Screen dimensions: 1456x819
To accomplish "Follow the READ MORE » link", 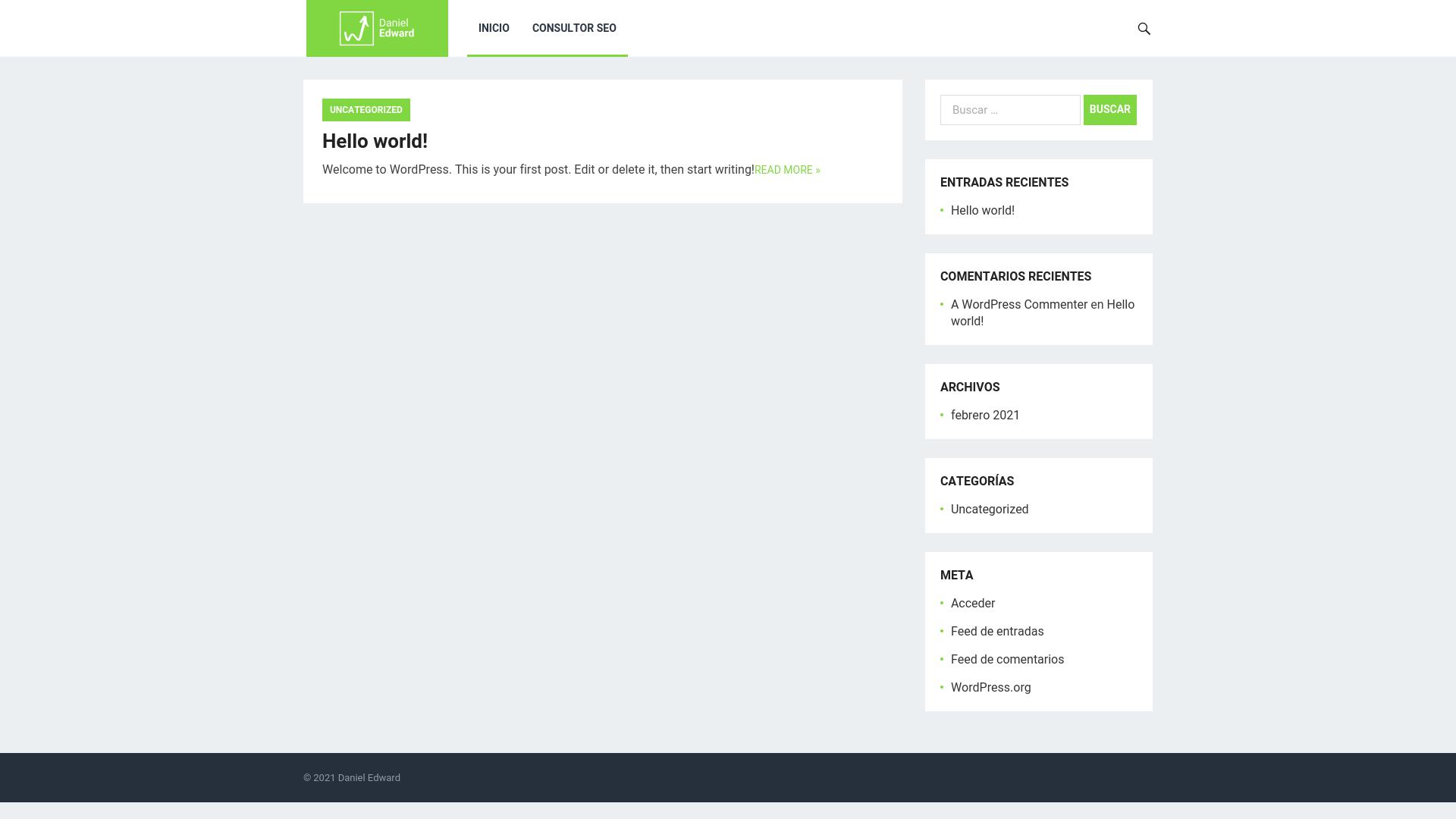I will [x=787, y=170].
